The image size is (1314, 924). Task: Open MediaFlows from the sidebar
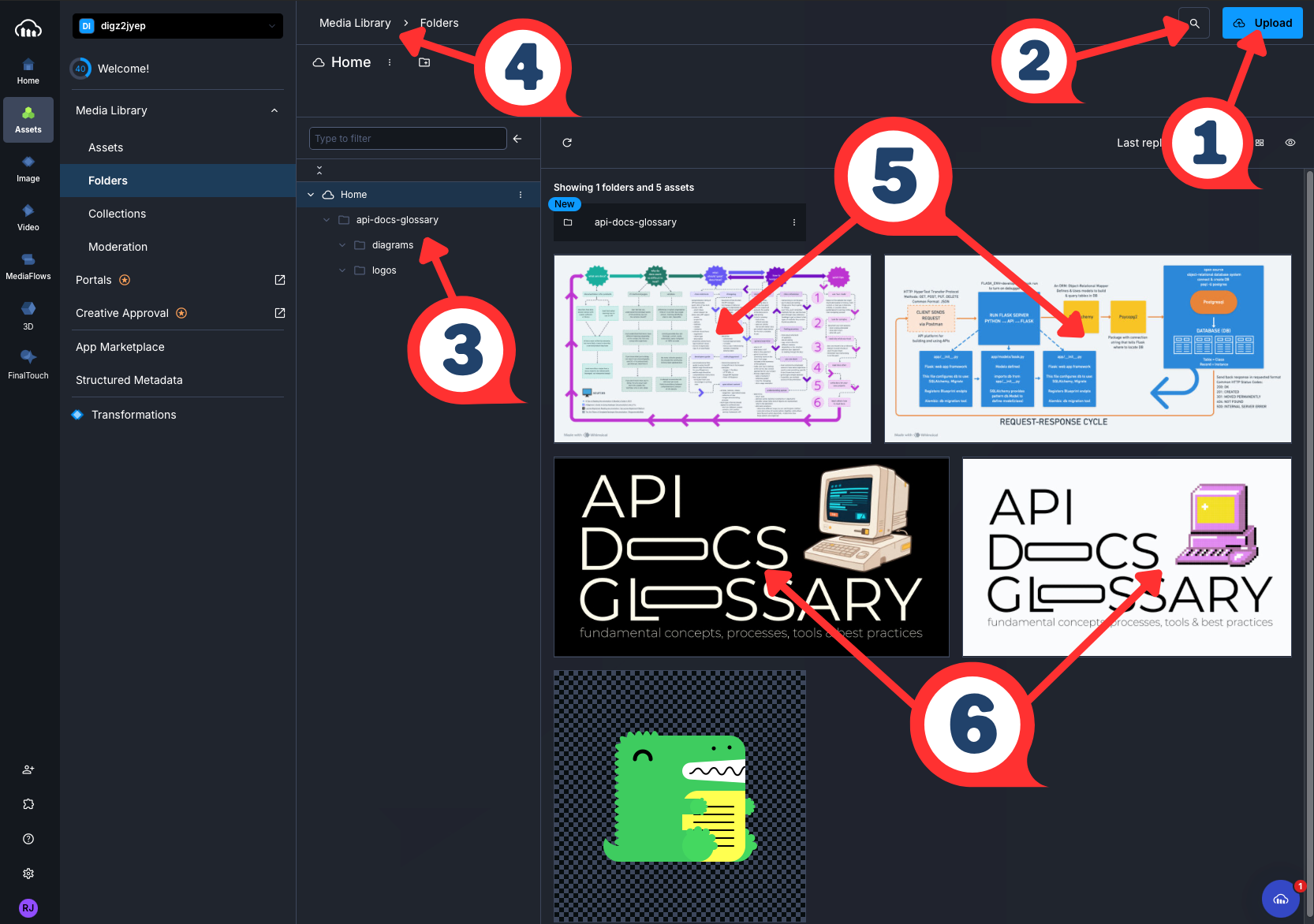pyautogui.click(x=28, y=266)
